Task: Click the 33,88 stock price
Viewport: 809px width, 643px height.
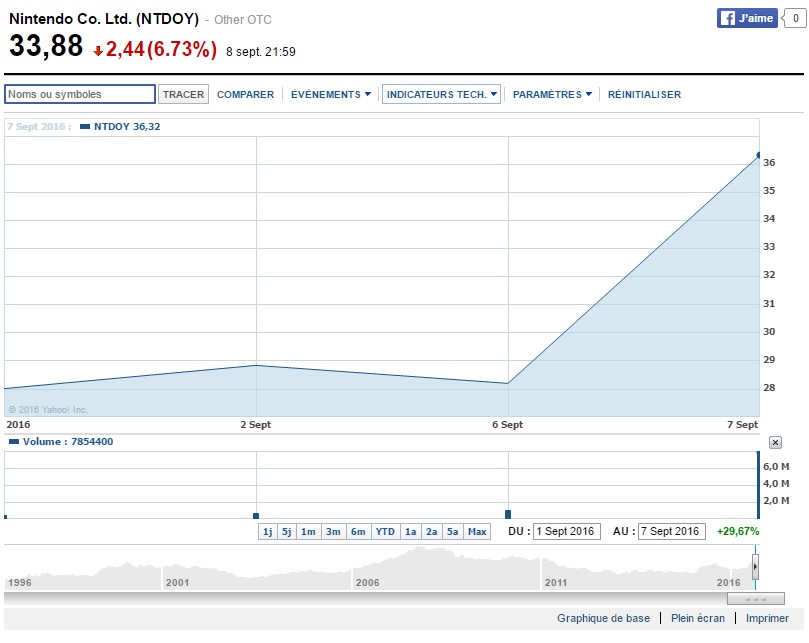Action: point(46,45)
